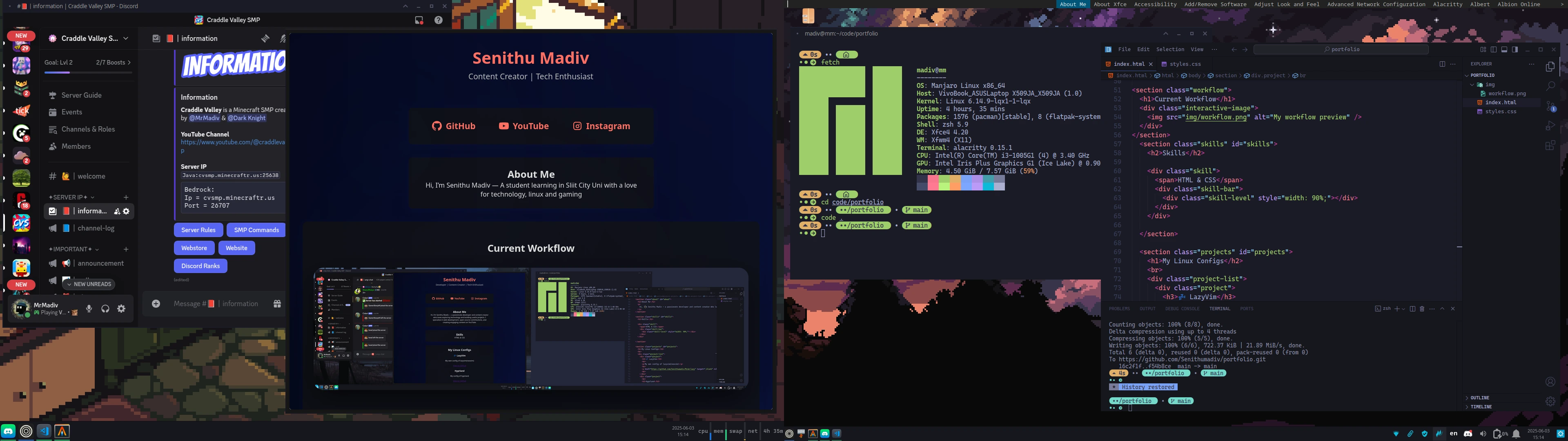This screenshot has width=1568, height=441.
Task: Open Source Control view with badge
Action: [1550, 106]
